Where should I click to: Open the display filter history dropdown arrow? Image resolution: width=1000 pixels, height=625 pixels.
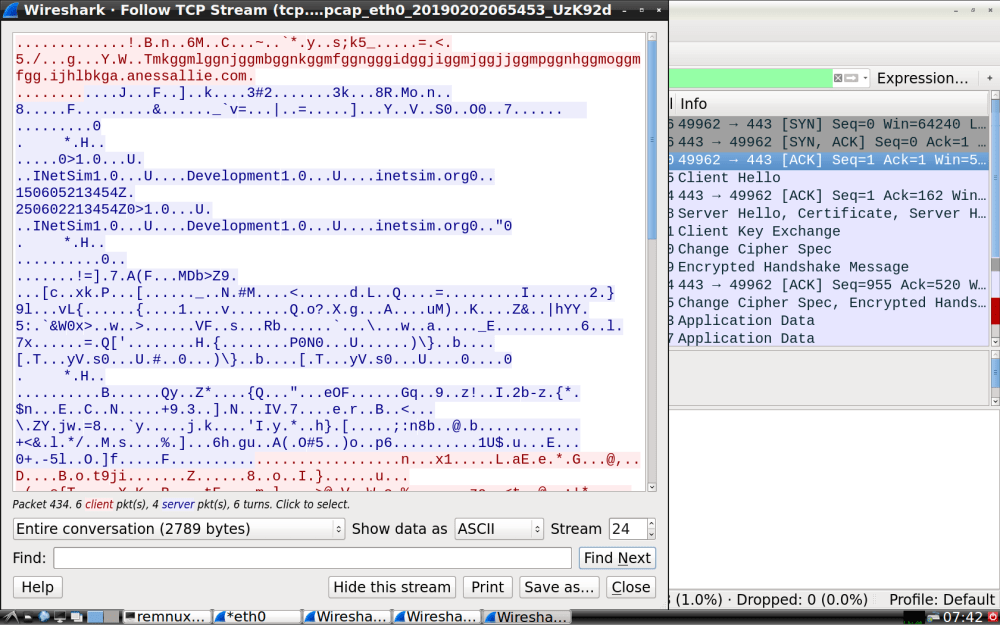point(864,78)
